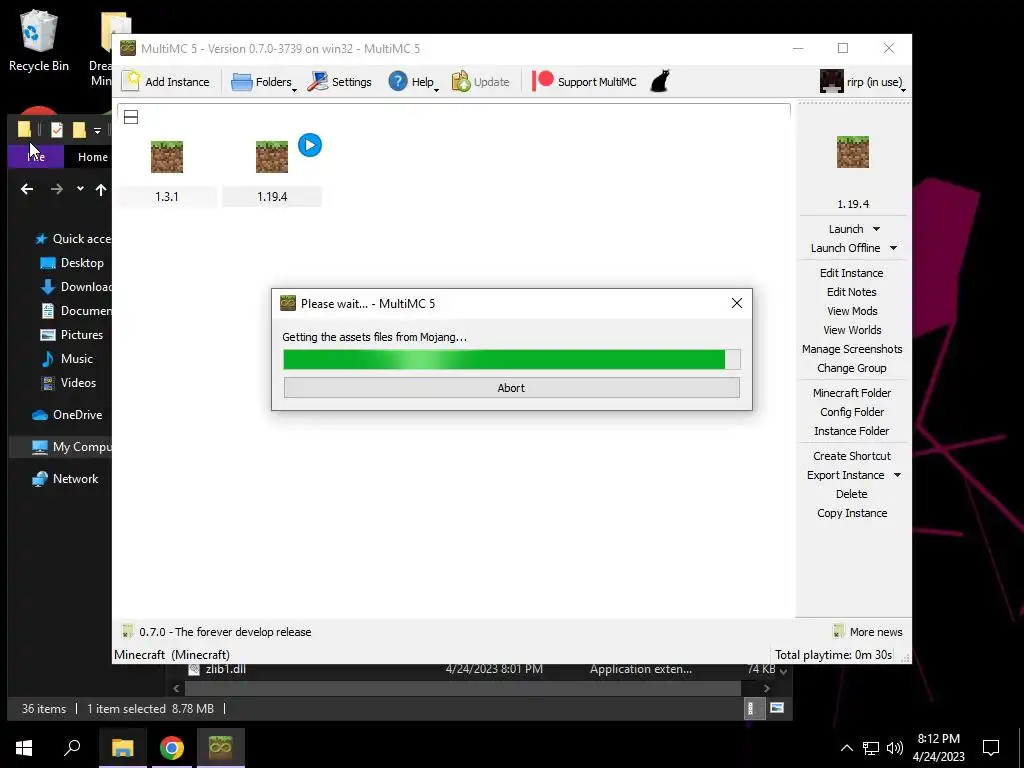1024x768 pixels.
Task: Click Export Instance
Action: 845,475
